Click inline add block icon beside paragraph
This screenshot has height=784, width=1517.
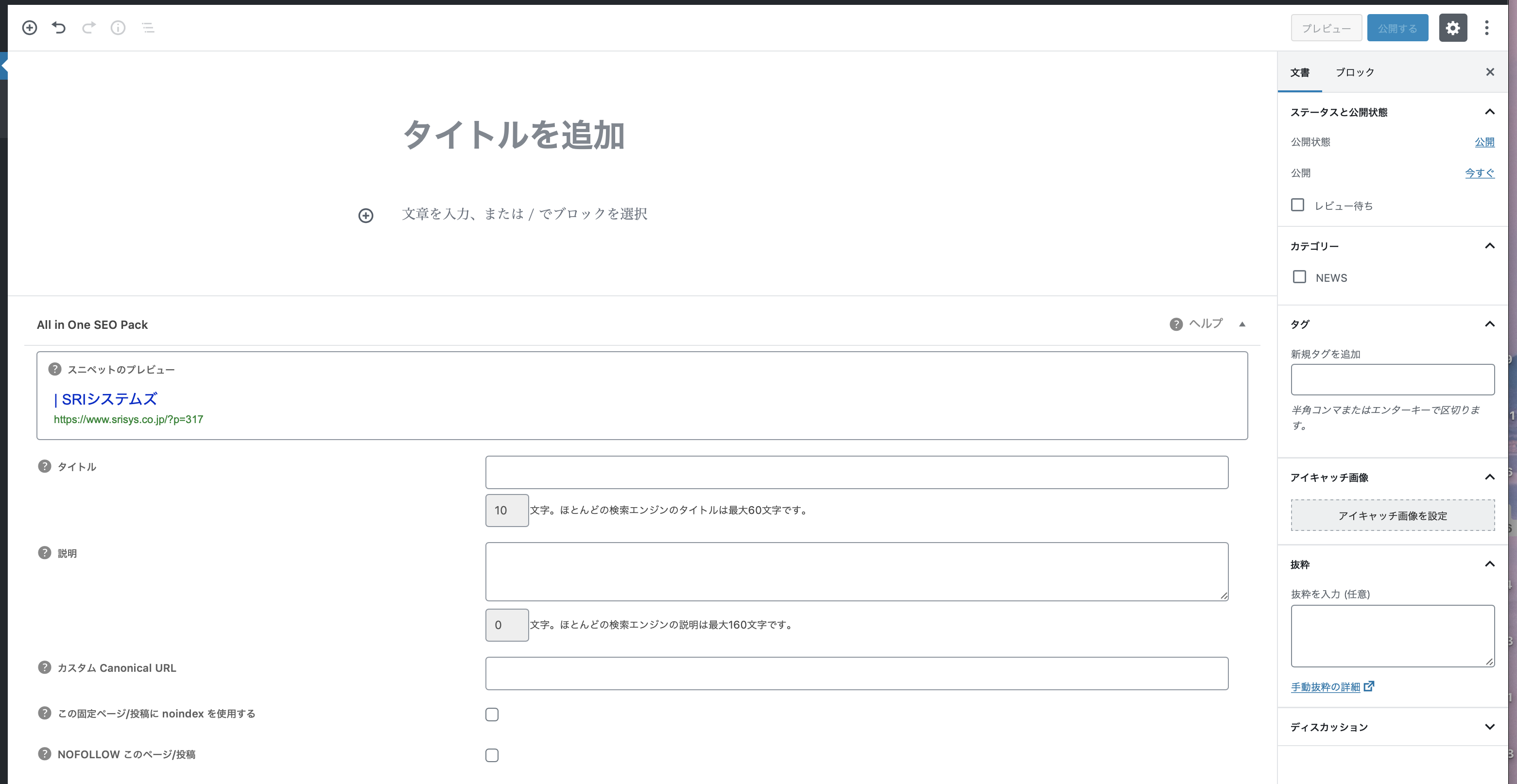pos(366,215)
